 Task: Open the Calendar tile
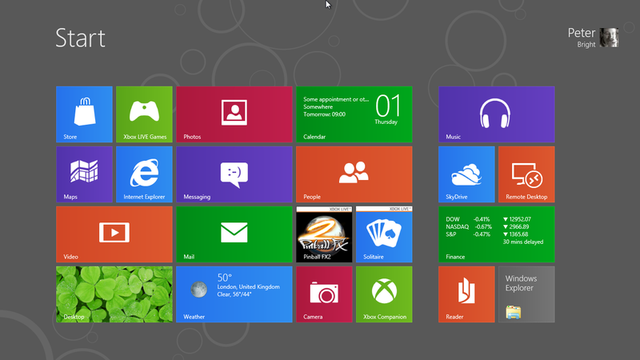click(x=354, y=114)
